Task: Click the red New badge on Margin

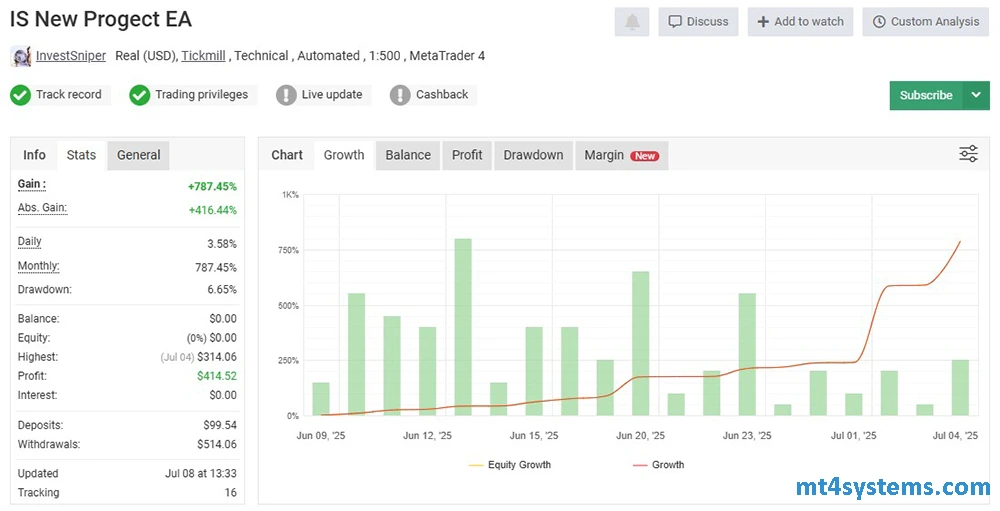Action: point(645,156)
